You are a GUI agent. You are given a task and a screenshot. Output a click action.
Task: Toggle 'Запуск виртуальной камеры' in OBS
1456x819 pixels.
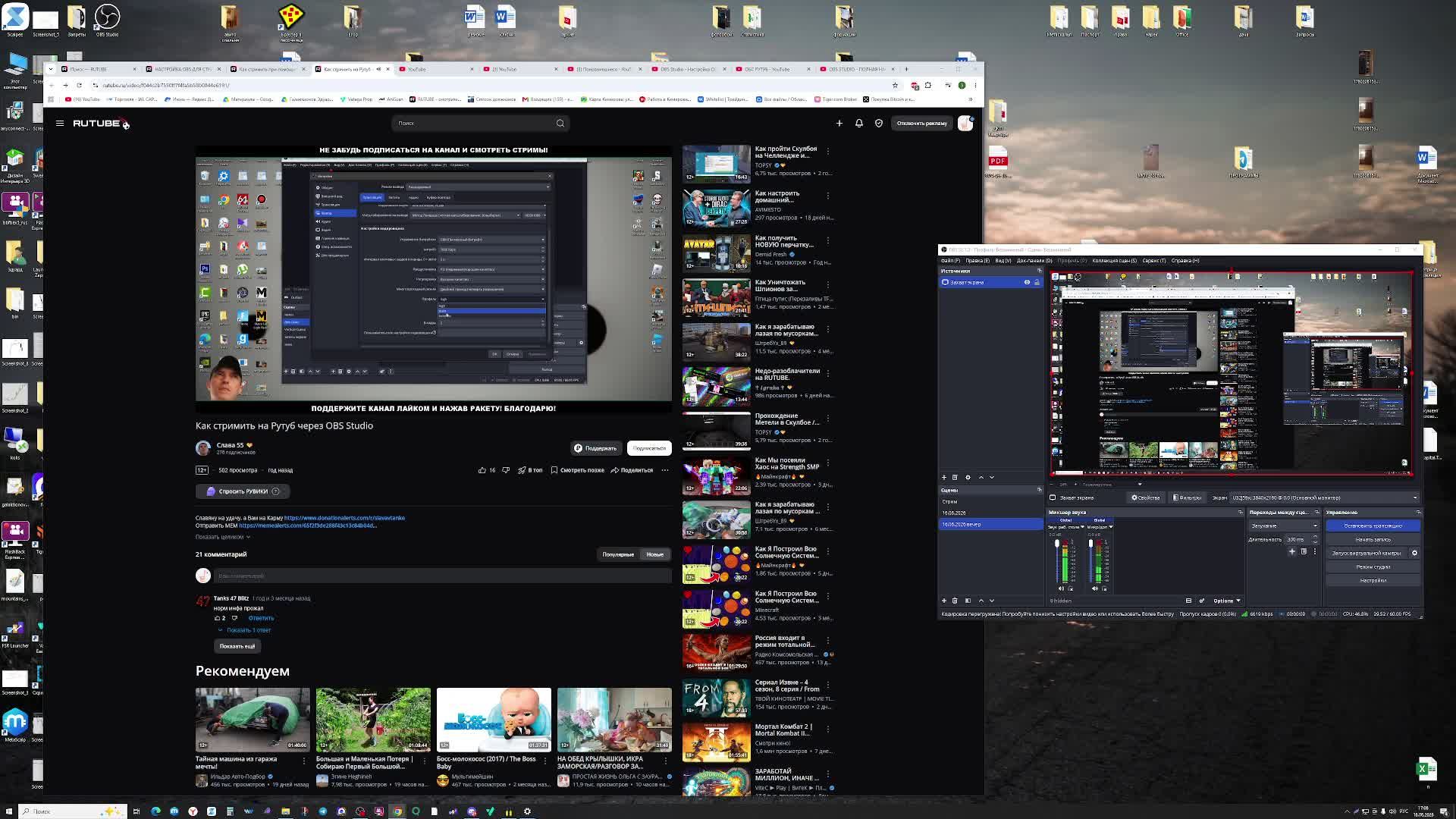click(1367, 553)
